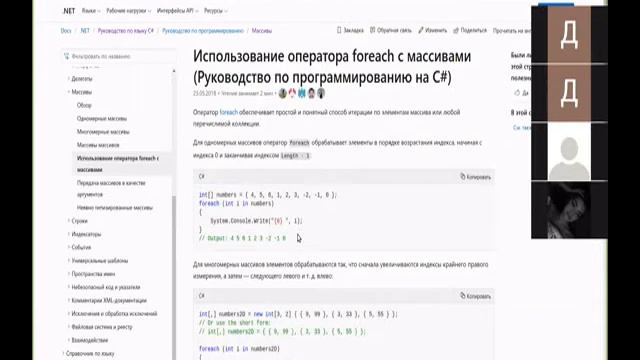Open Руководство по языку C# breadcrumb
Screen dimensions: 640x360
click(x=126, y=31)
